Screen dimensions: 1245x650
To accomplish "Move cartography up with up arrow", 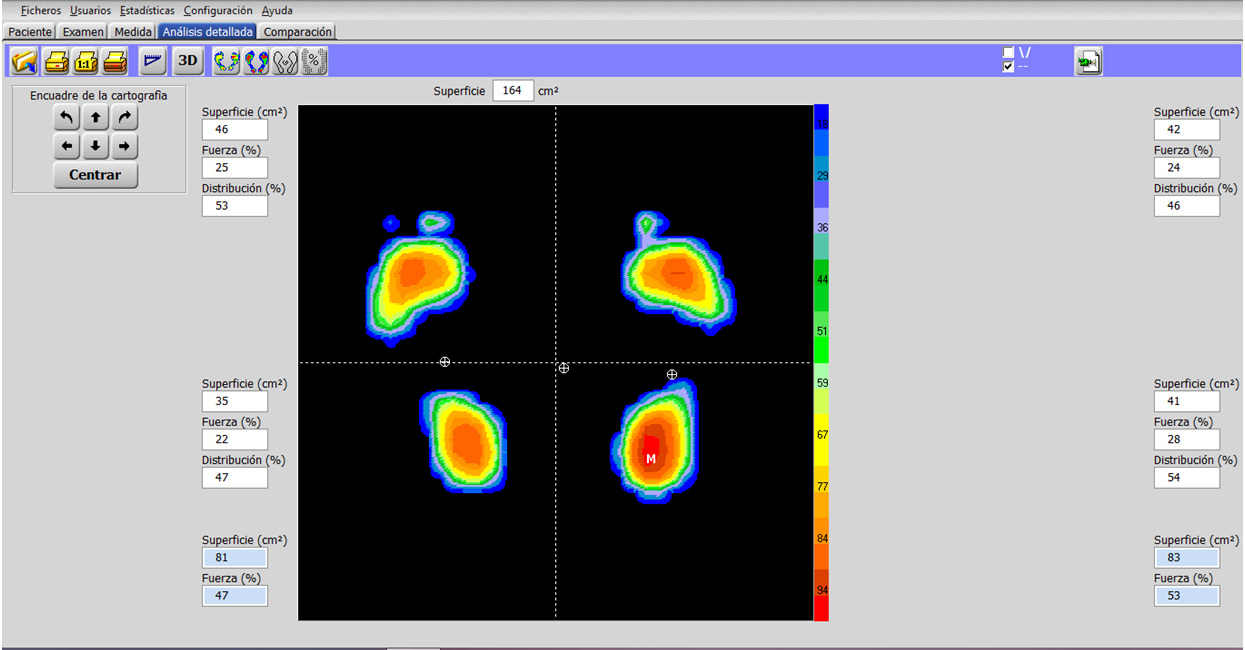I will (x=95, y=118).
